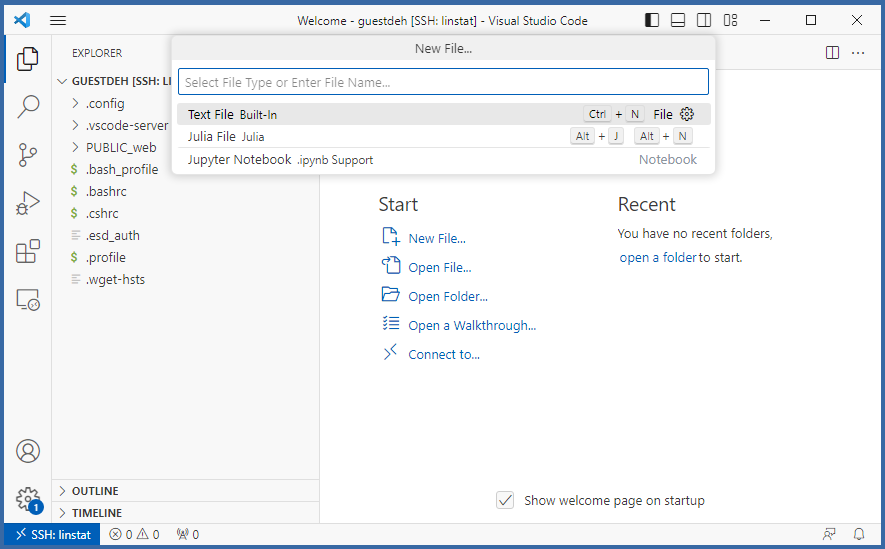Expand the .config folder
The width and height of the screenshot is (885, 549).
coord(104,103)
